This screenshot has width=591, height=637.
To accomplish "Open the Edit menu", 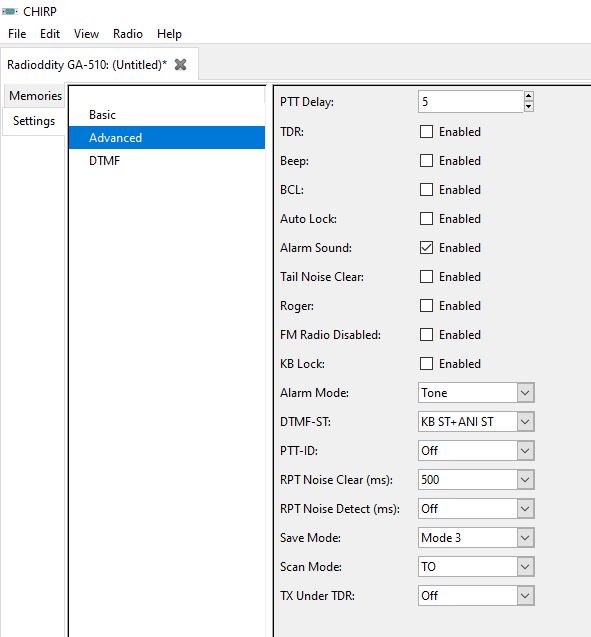I will pyautogui.click(x=50, y=34).
